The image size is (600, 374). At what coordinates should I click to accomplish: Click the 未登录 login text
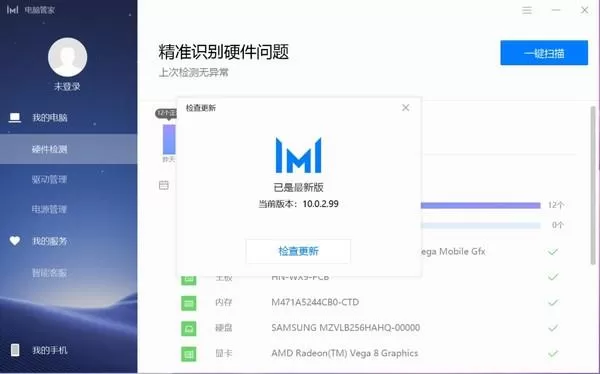67,87
